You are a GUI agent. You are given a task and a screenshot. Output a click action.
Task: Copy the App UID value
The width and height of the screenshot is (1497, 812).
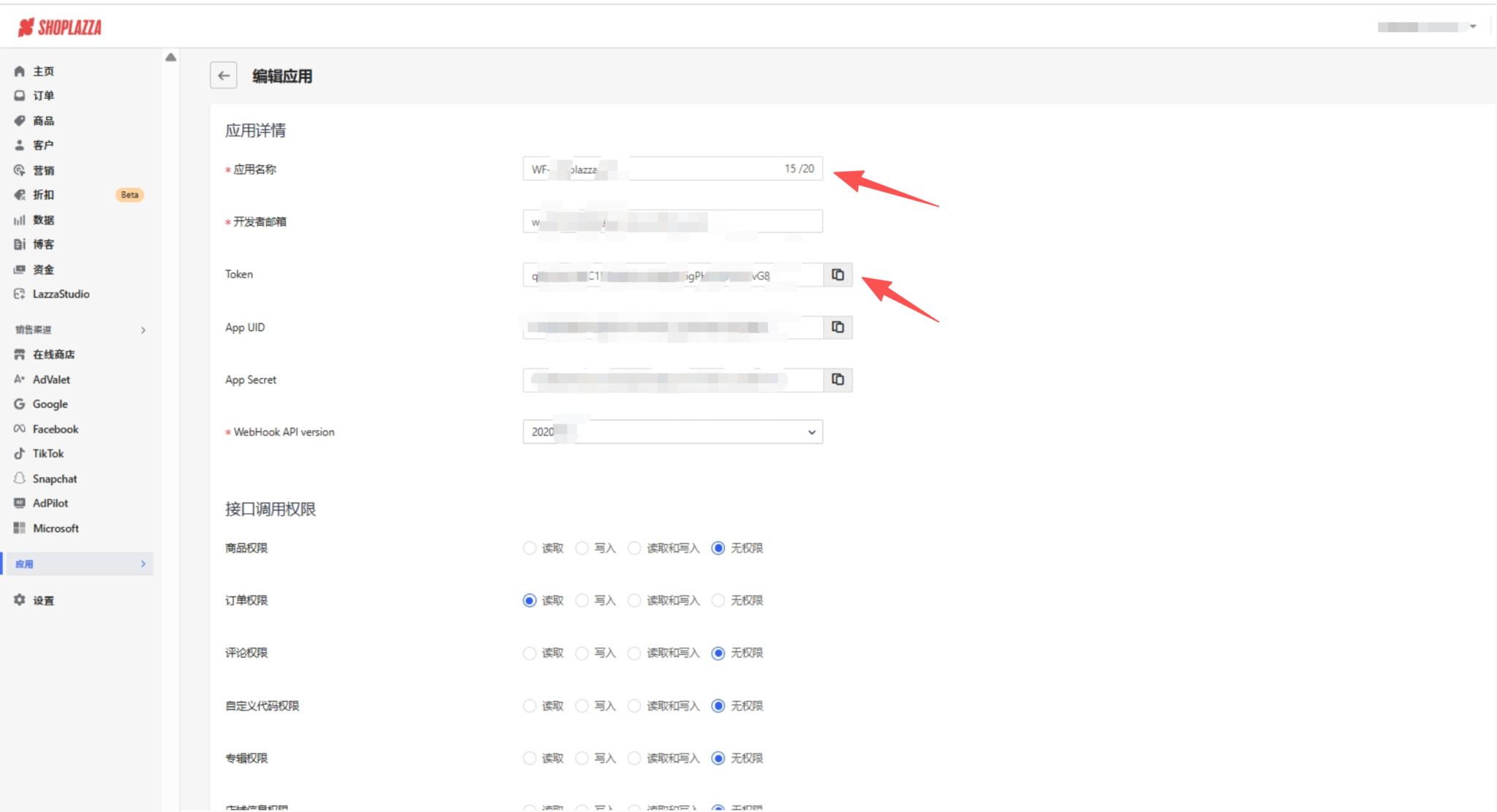pos(838,327)
